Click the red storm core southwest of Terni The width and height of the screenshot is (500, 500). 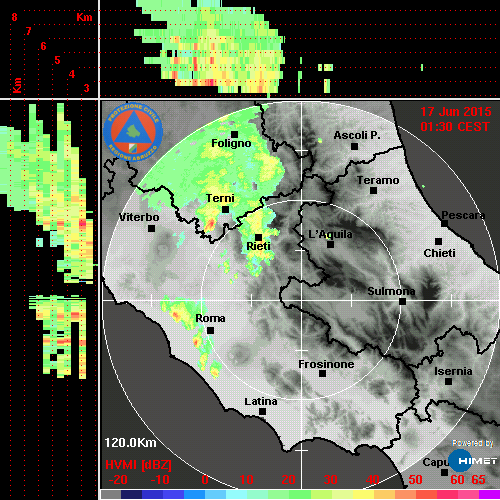[210, 224]
